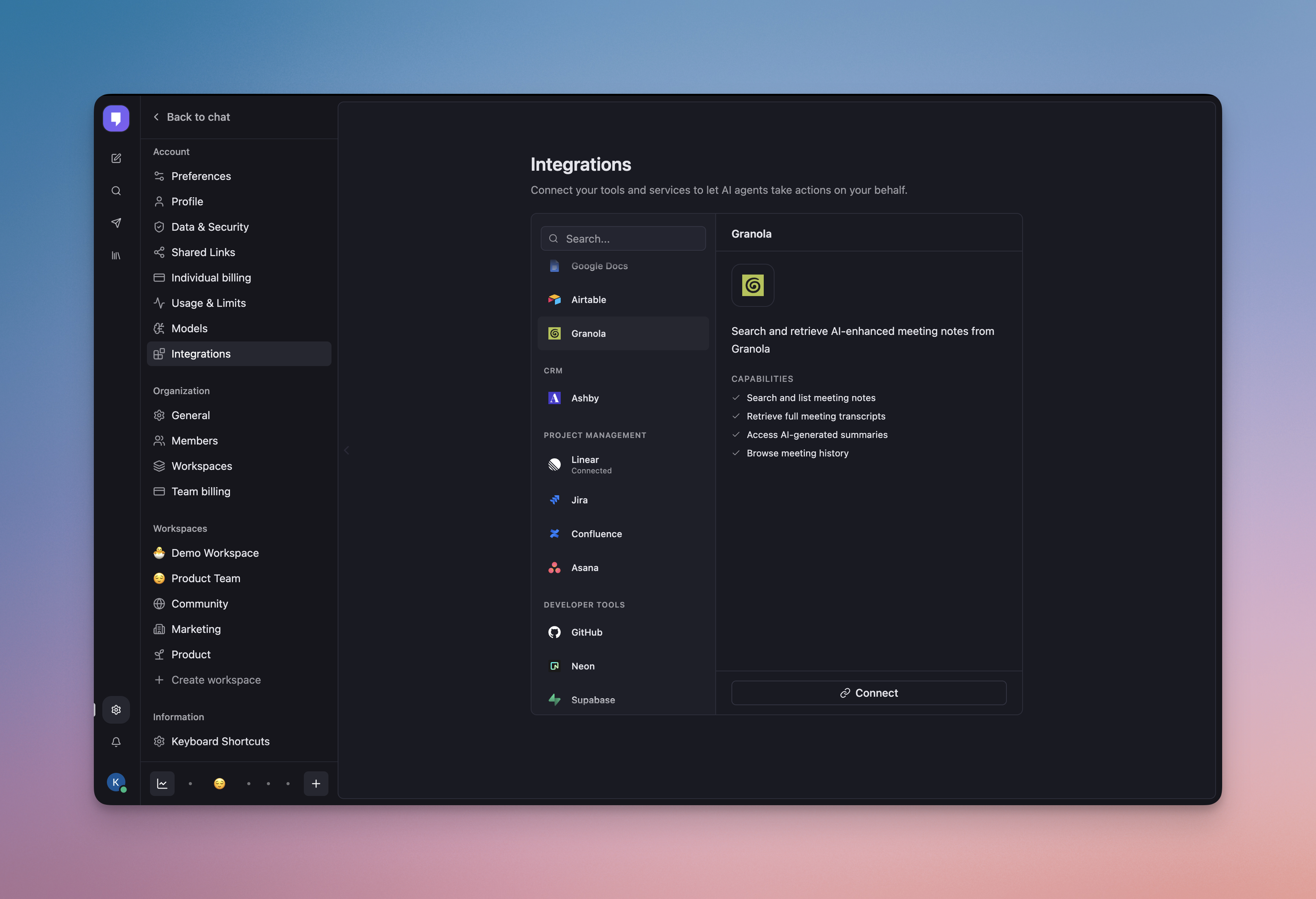Click the integrations Search field
The image size is (1316, 899).
(x=623, y=239)
